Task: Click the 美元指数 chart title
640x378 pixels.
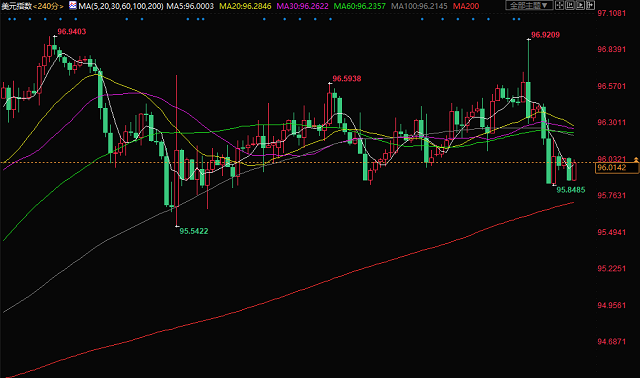Action: point(16,6)
